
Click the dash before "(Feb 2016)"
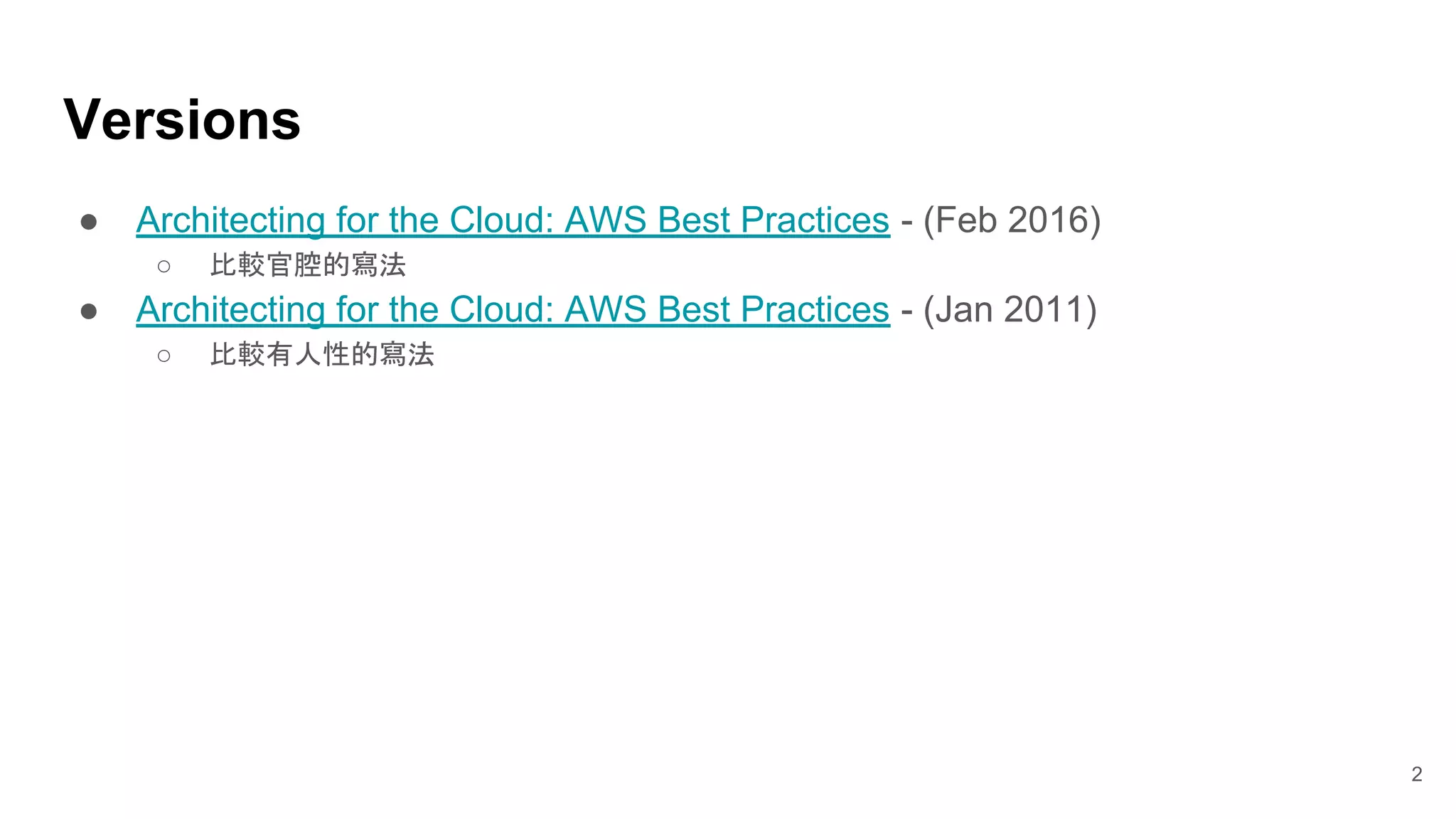(x=906, y=221)
